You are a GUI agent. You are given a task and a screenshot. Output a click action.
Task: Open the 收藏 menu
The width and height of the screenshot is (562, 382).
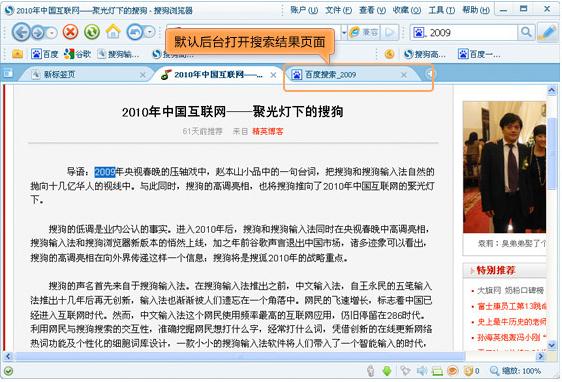tap(407, 10)
